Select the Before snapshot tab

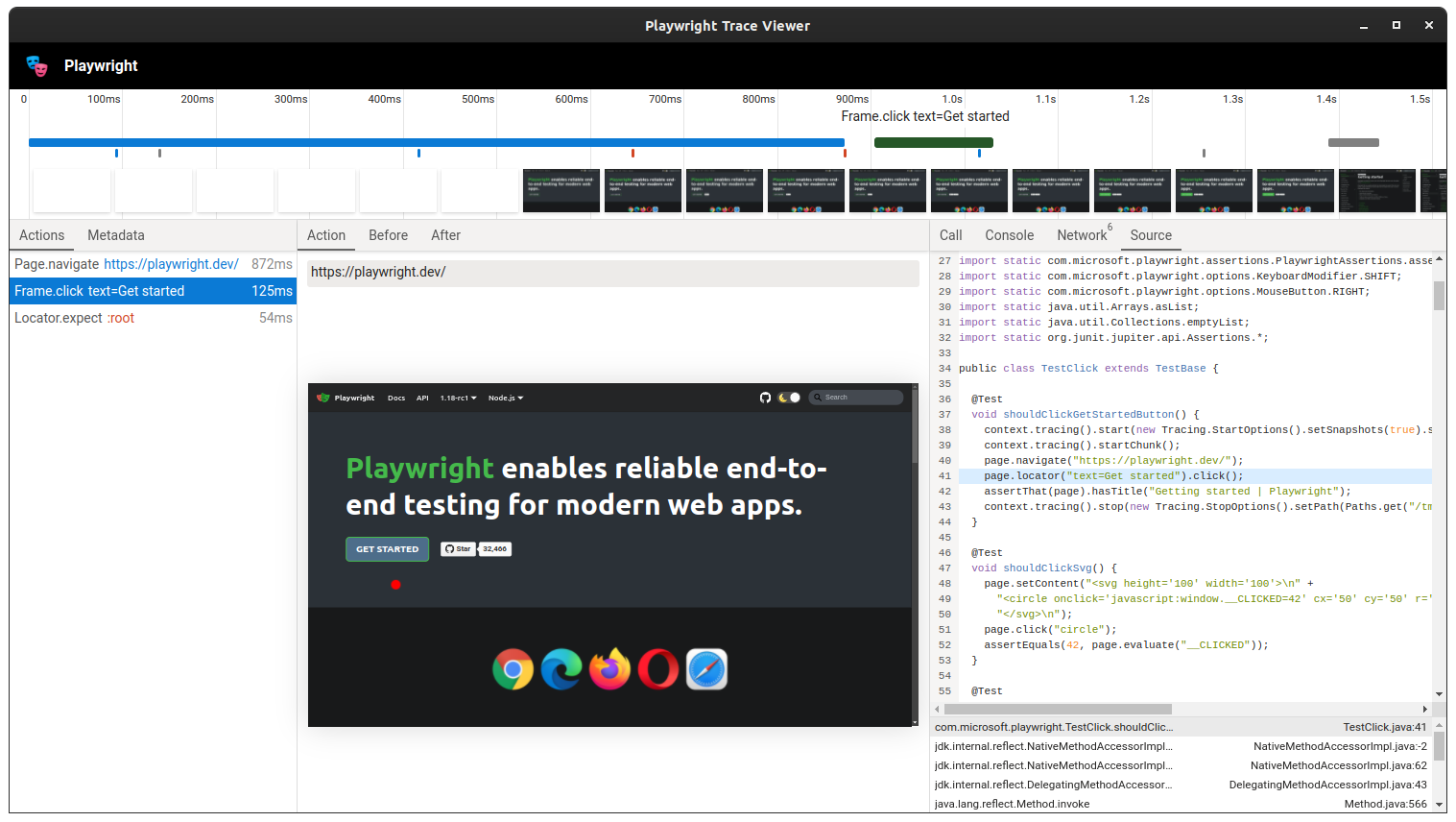389,235
